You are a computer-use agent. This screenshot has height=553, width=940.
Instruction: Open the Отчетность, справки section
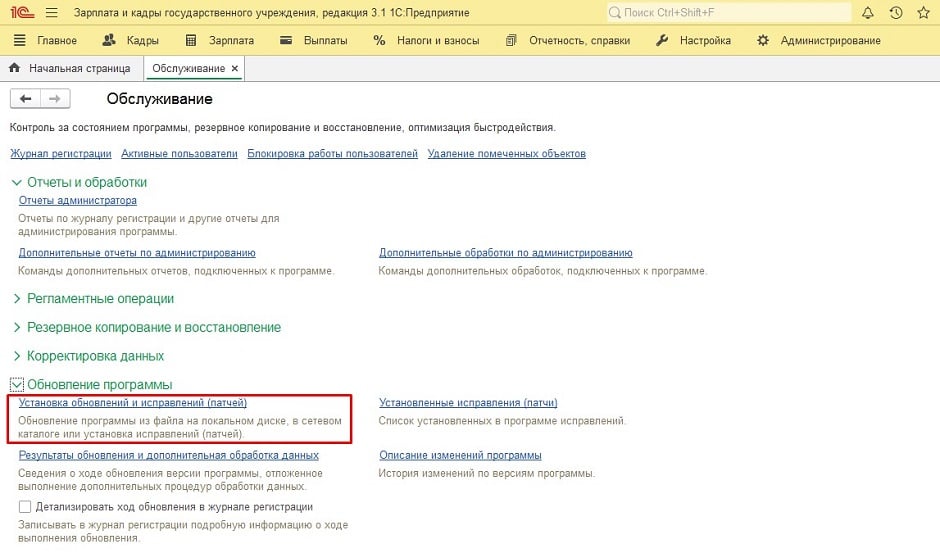[x=568, y=40]
